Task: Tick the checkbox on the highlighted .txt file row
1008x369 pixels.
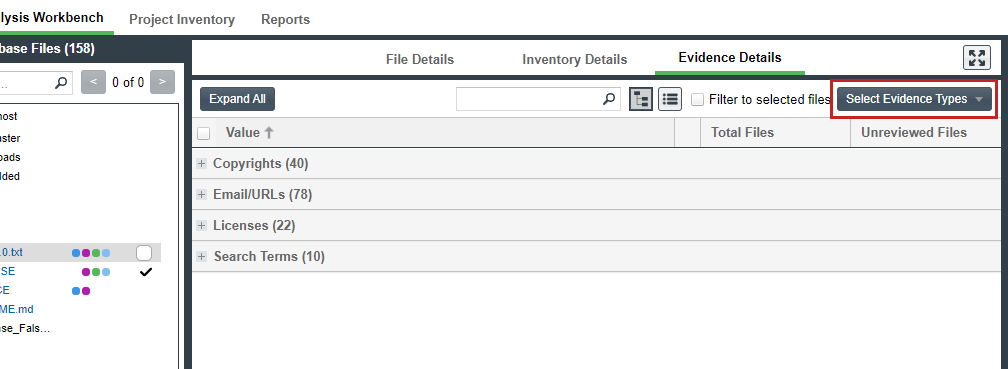Action: point(144,253)
